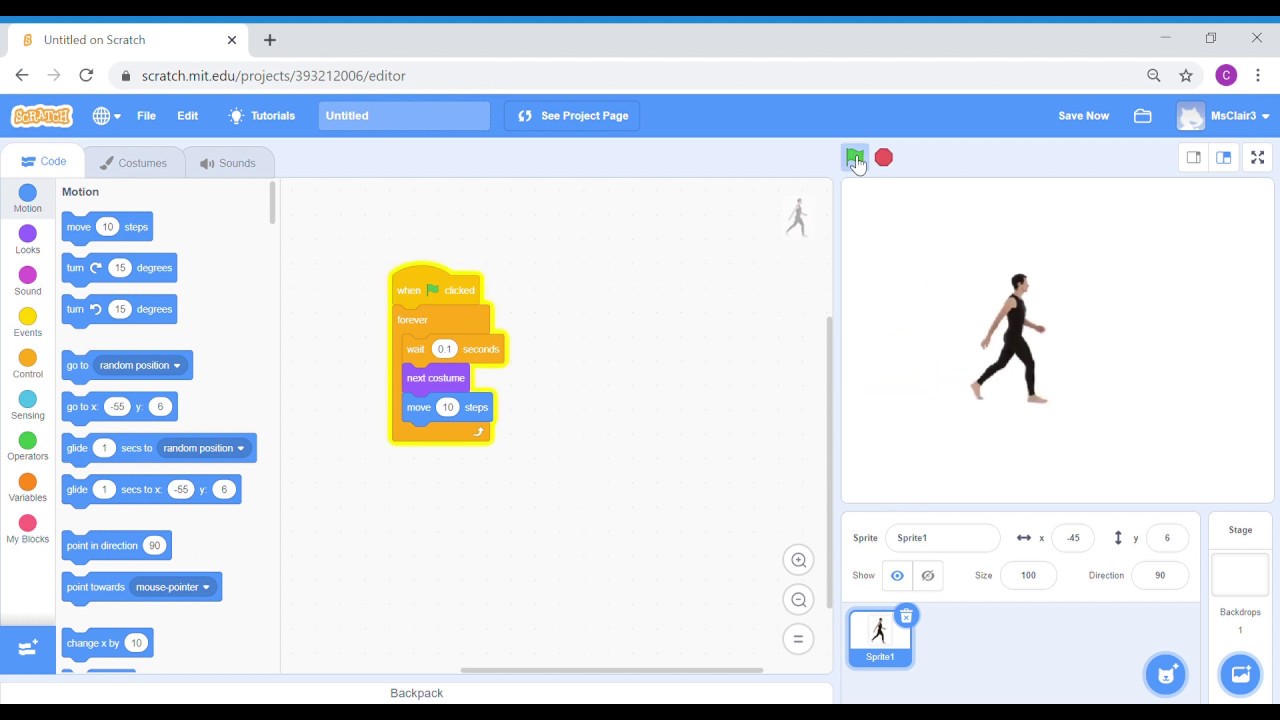The width and height of the screenshot is (1280, 720).
Task: Switch to the Code tab
Action: click(43, 162)
